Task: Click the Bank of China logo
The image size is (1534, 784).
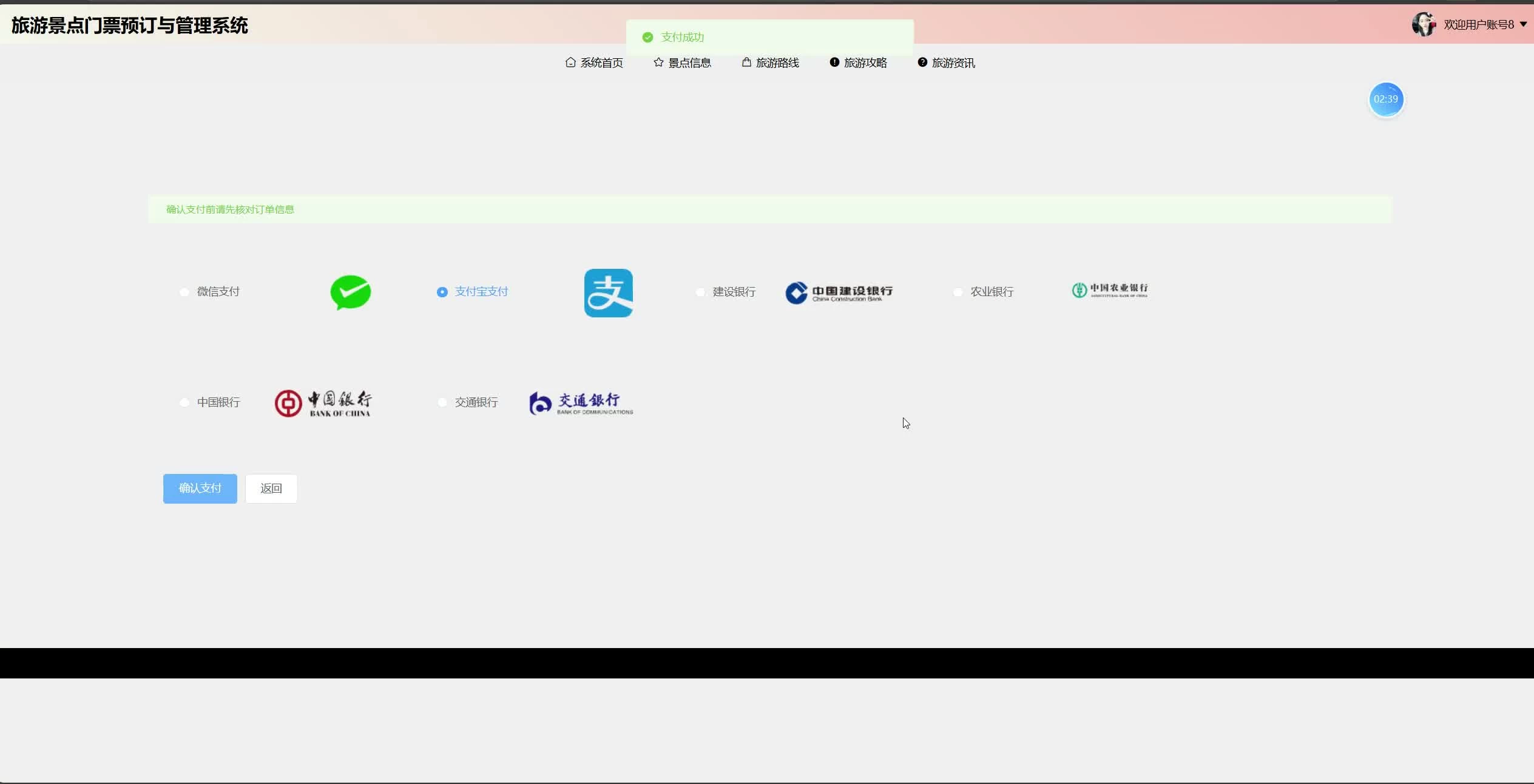Action: click(323, 403)
